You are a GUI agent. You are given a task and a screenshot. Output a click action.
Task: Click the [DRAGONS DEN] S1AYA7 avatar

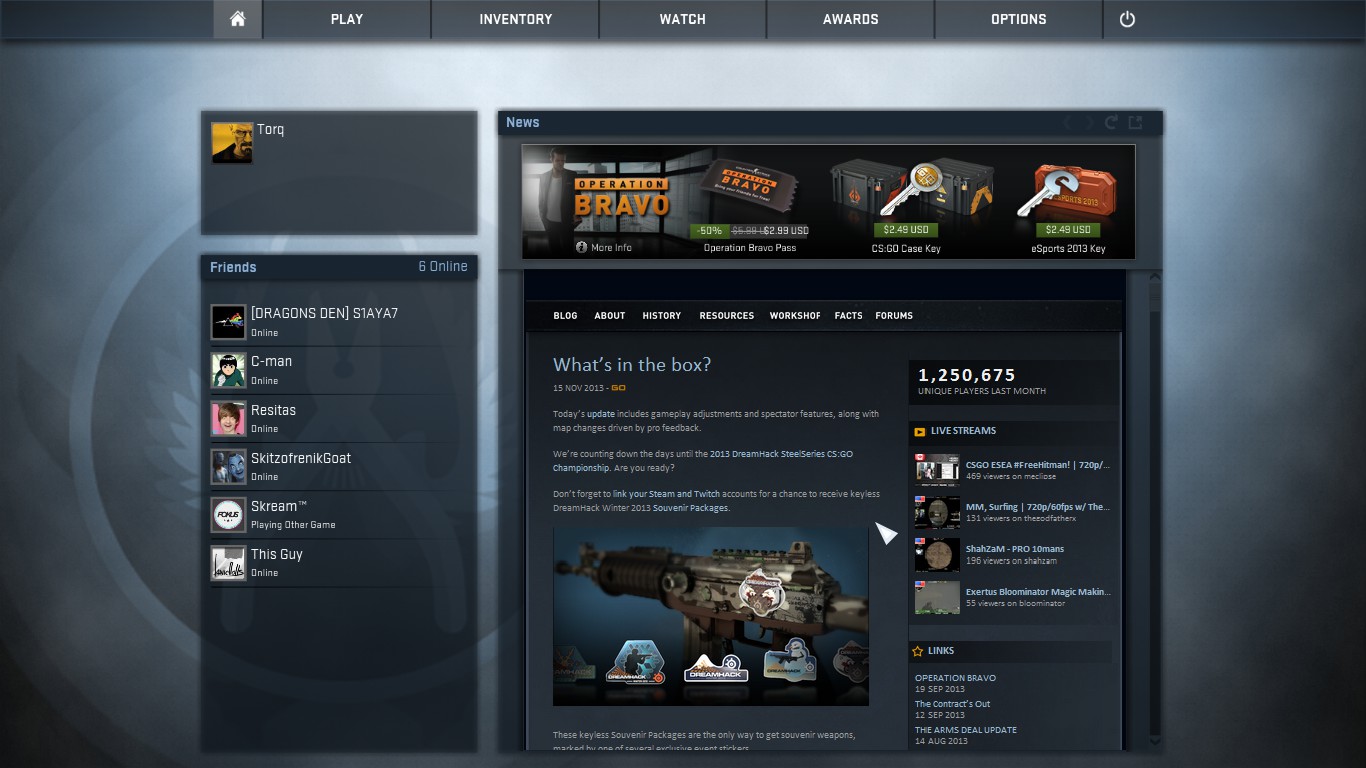(x=228, y=322)
